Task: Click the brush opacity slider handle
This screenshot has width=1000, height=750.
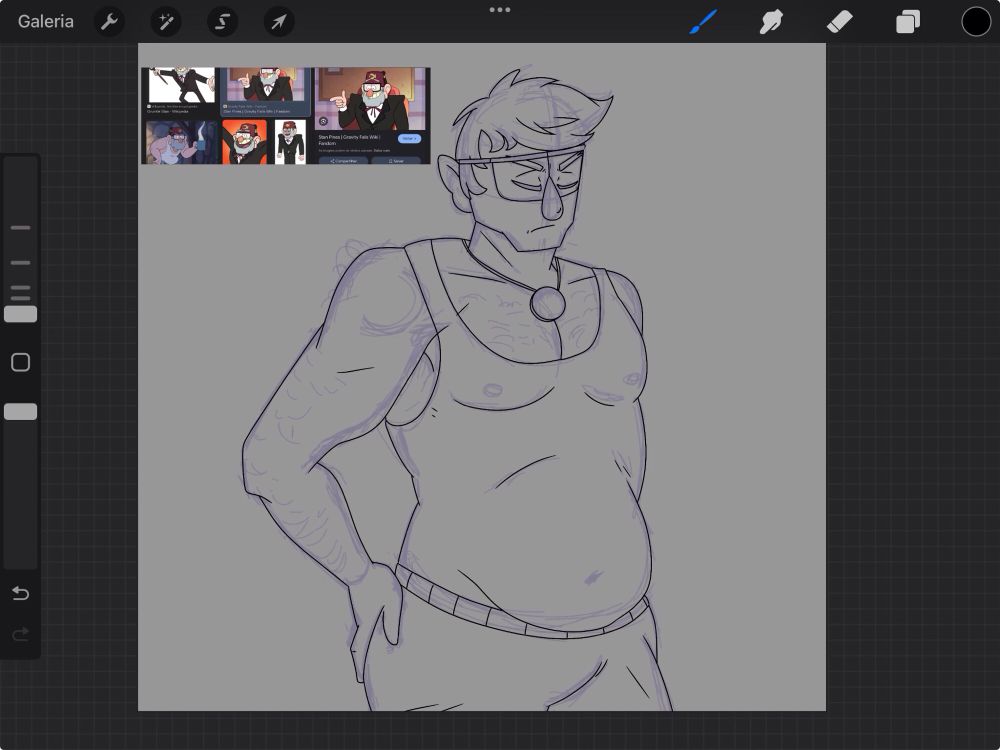Action: click(20, 411)
